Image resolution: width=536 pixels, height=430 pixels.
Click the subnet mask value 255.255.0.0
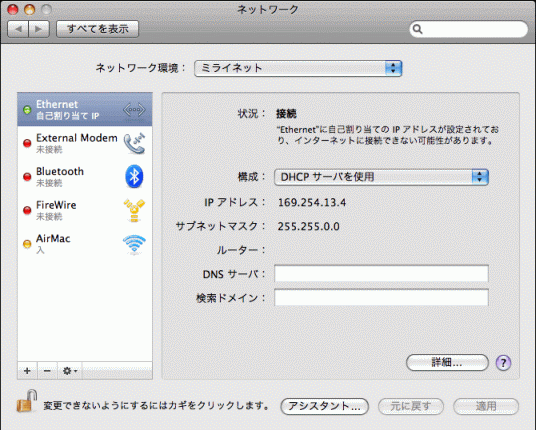[308, 226]
